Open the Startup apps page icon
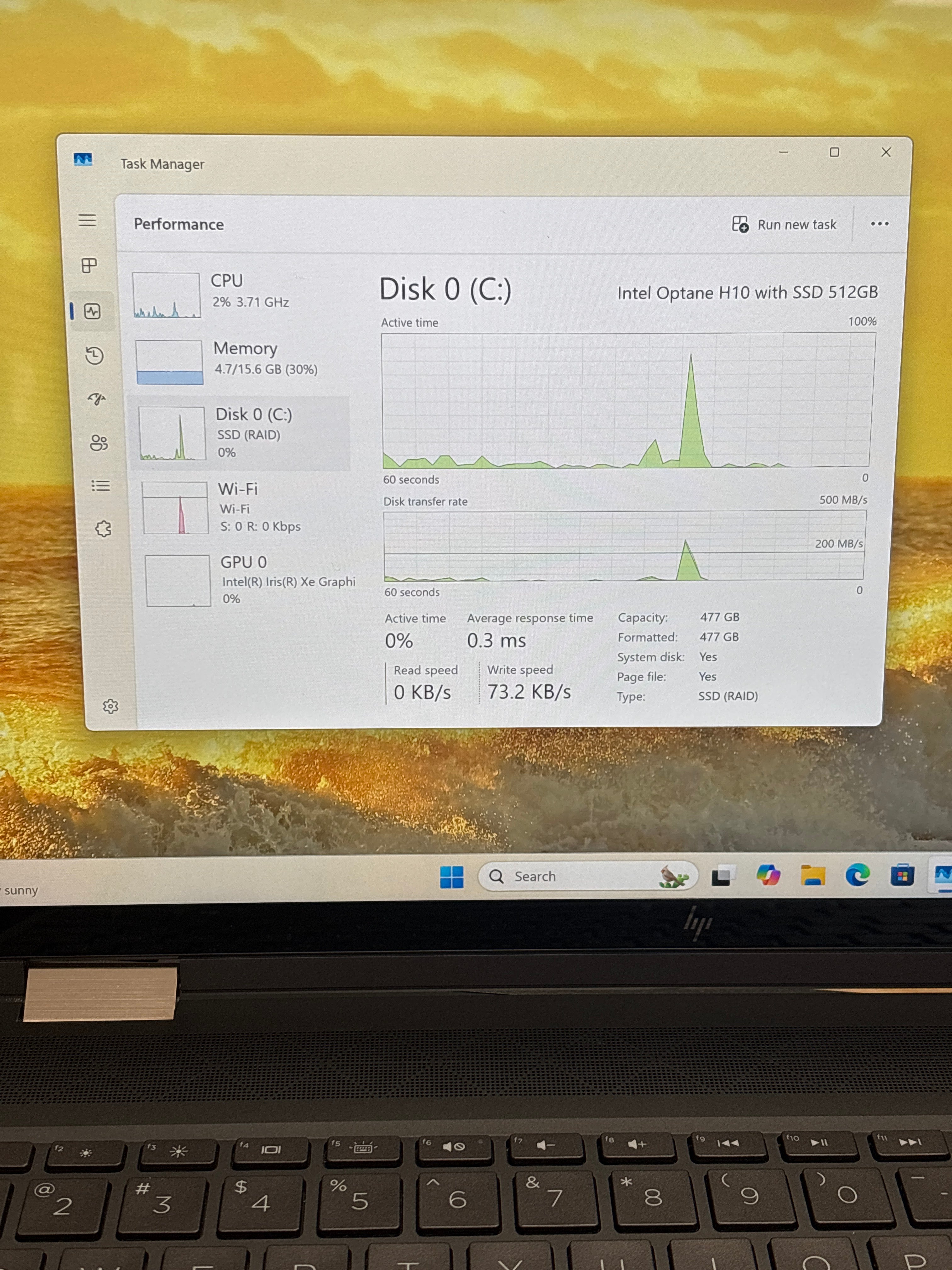Viewport: 952px width, 1270px height. point(96,398)
